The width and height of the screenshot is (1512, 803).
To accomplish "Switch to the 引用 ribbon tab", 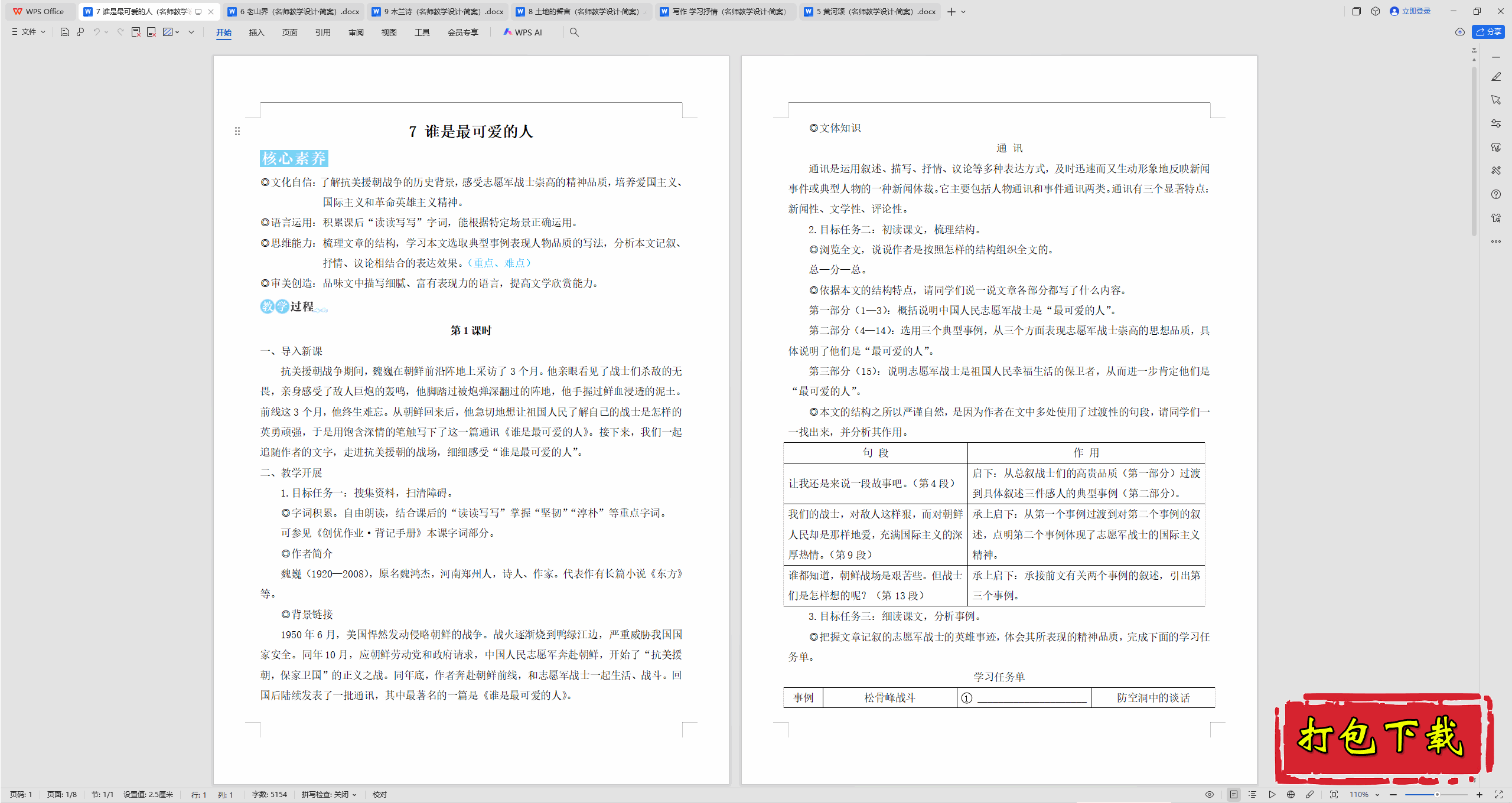I will pyautogui.click(x=323, y=32).
